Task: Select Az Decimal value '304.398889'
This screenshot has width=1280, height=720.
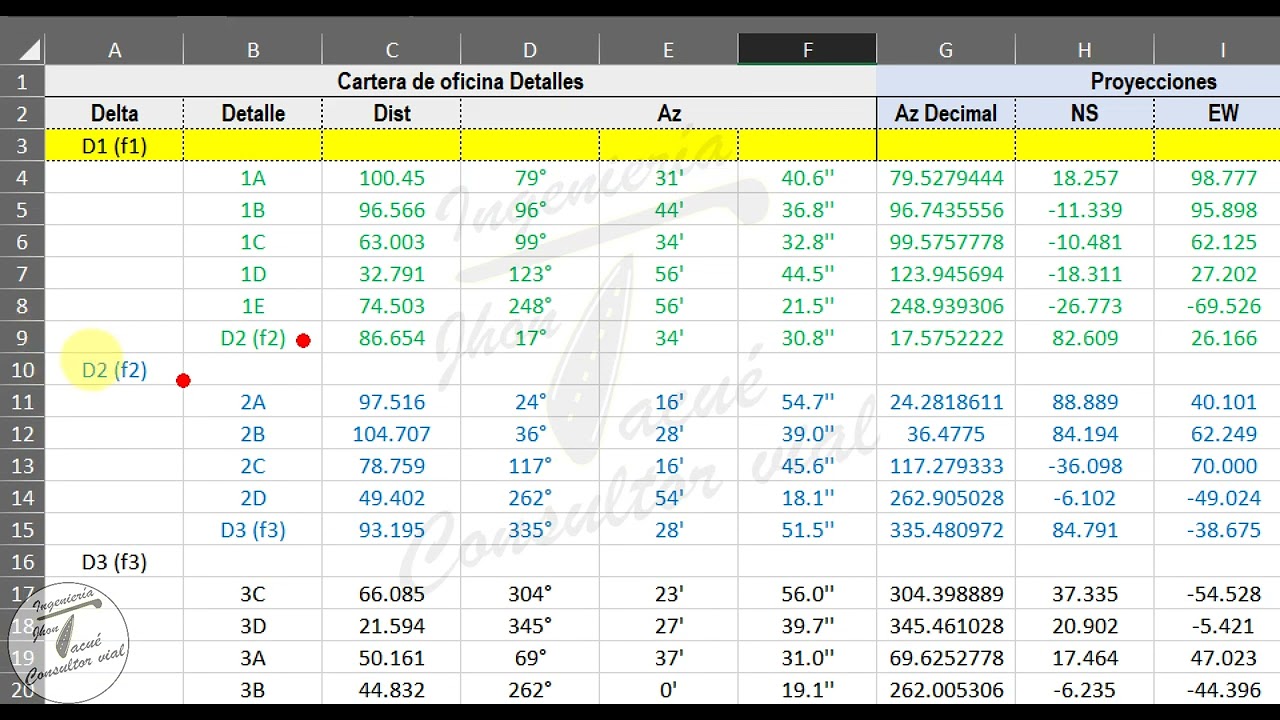Action: pyautogui.click(x=946, y=593)
